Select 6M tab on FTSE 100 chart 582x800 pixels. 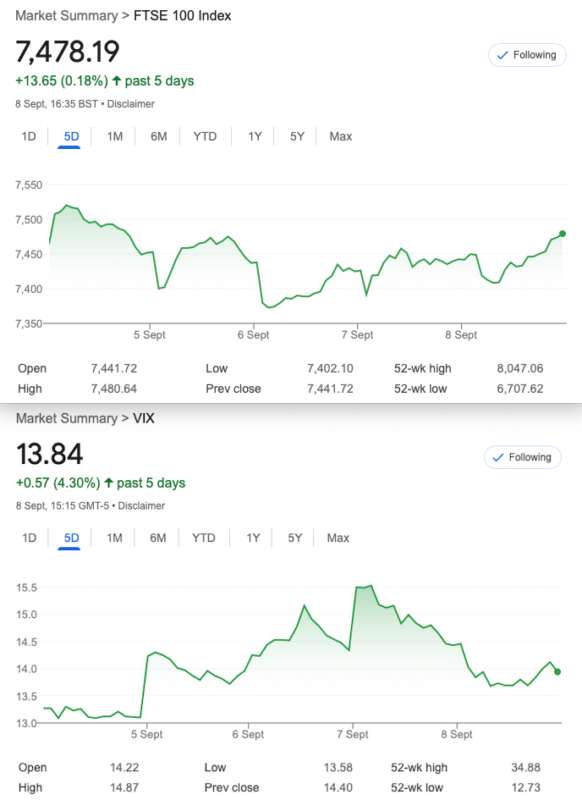[159, 136]
